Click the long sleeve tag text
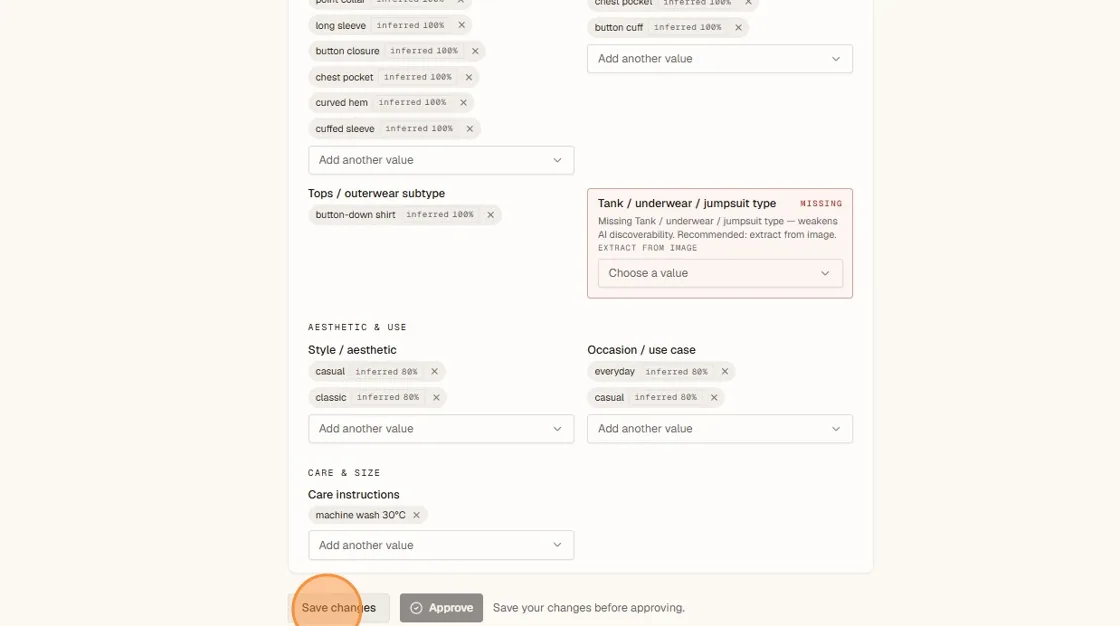Viewport: 1120px width, 626px height. [x=341, y=26]
